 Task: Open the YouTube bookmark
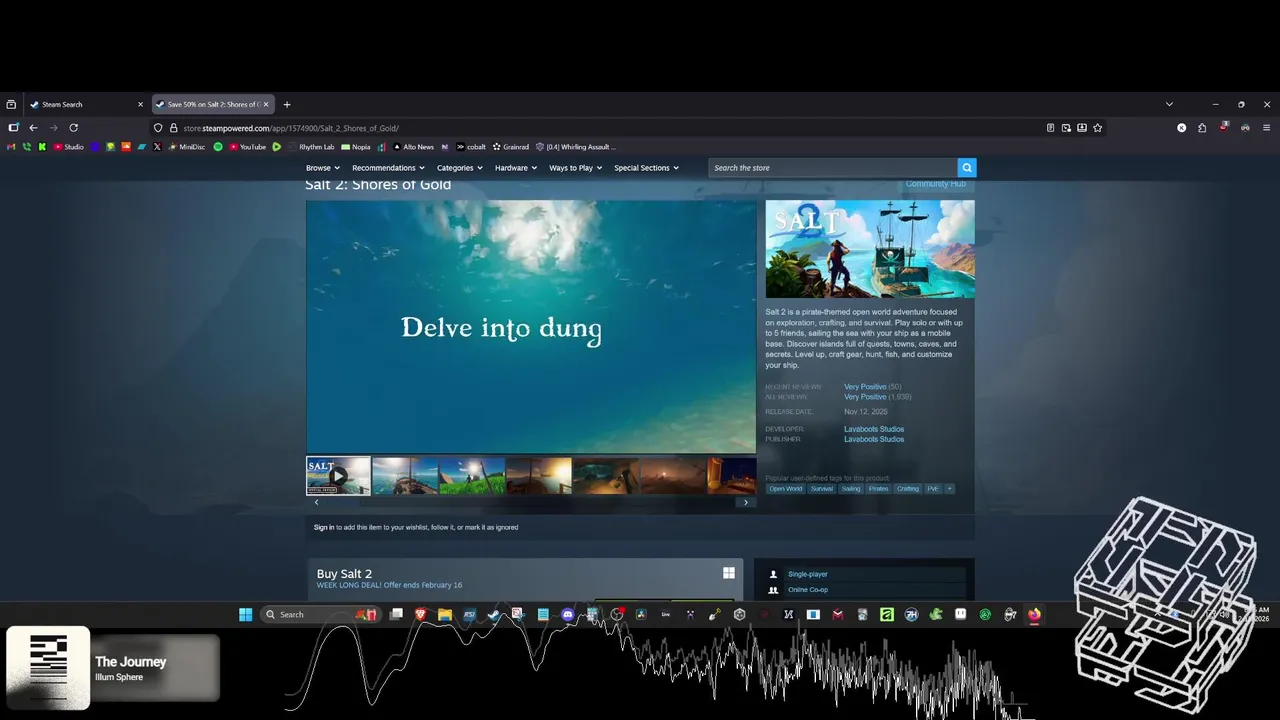[x=247, y=147]
